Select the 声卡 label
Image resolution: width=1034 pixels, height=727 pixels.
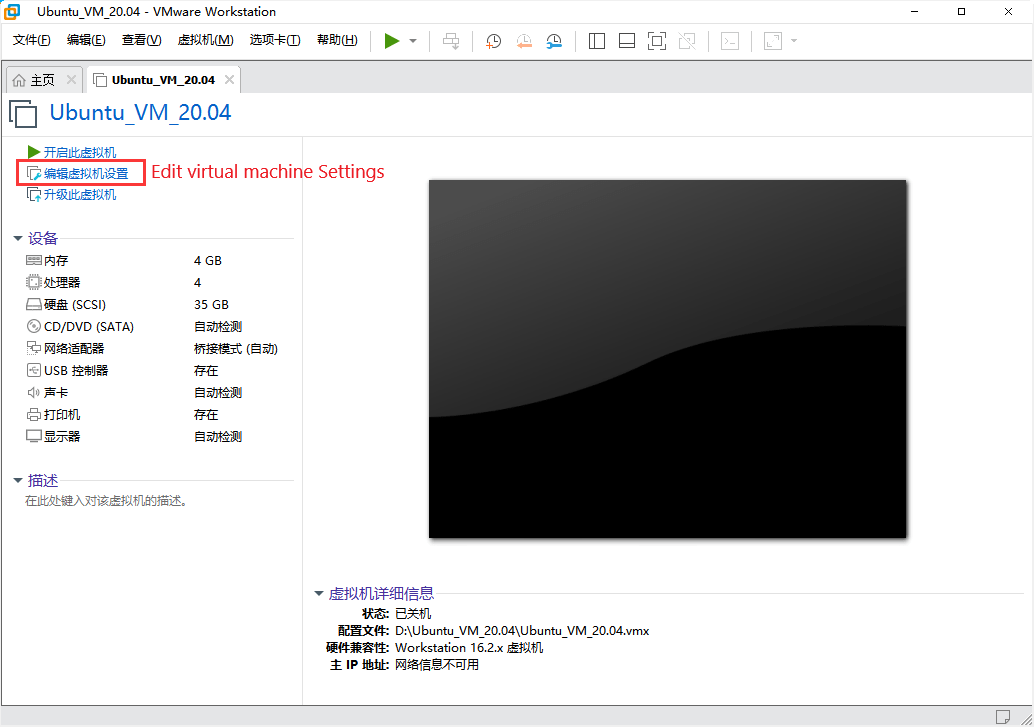coord(56,393)
